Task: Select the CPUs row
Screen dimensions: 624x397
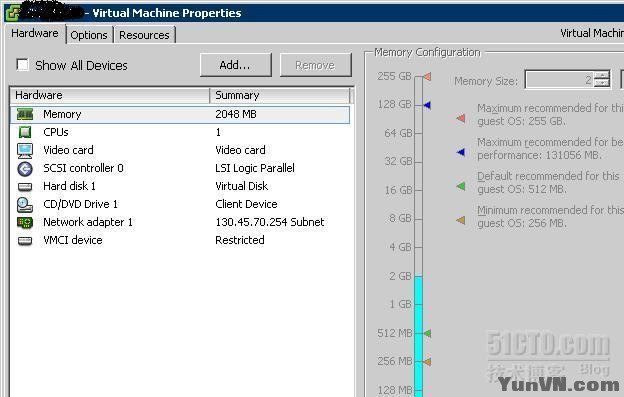Action: pos(180,132)
